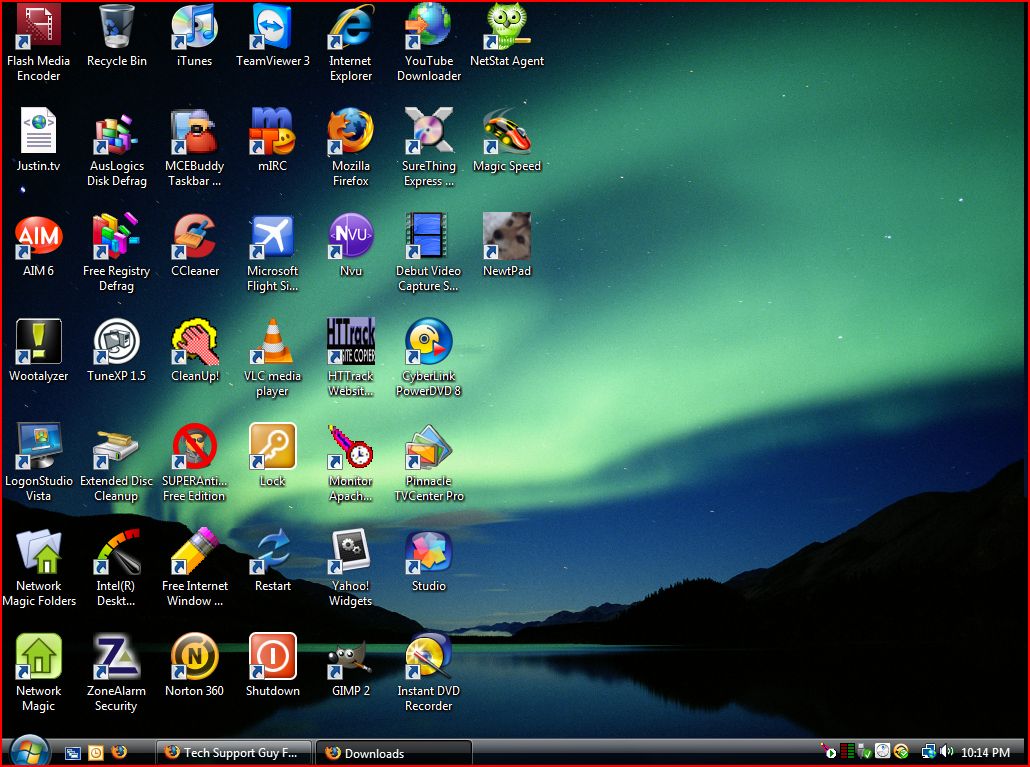This screenshot has width=1030, height=767.
Task: Select the Justin.tv file icon
Action: pyautogui.click(x=38, y=131)
